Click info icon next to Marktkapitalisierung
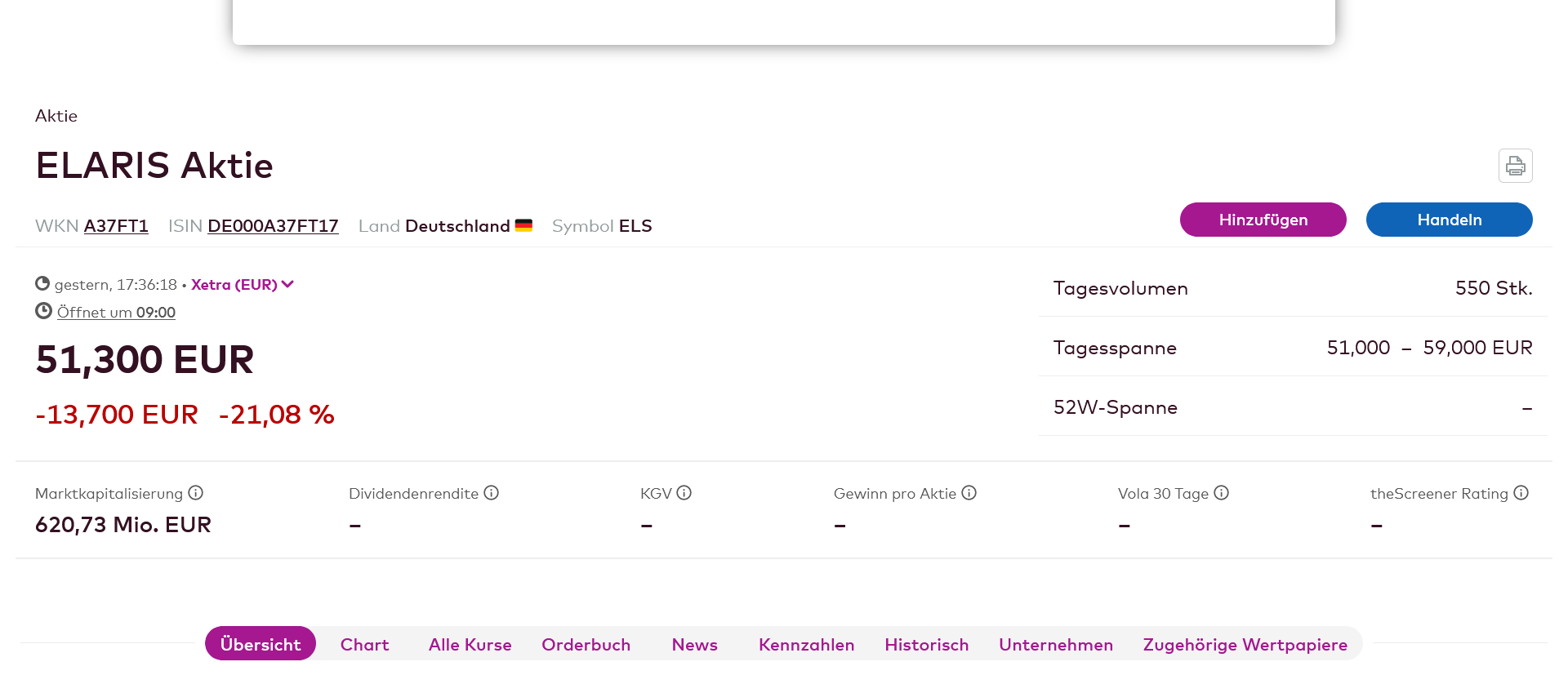The height and width of the screenshot is (684, 1568). click(195, 493)
